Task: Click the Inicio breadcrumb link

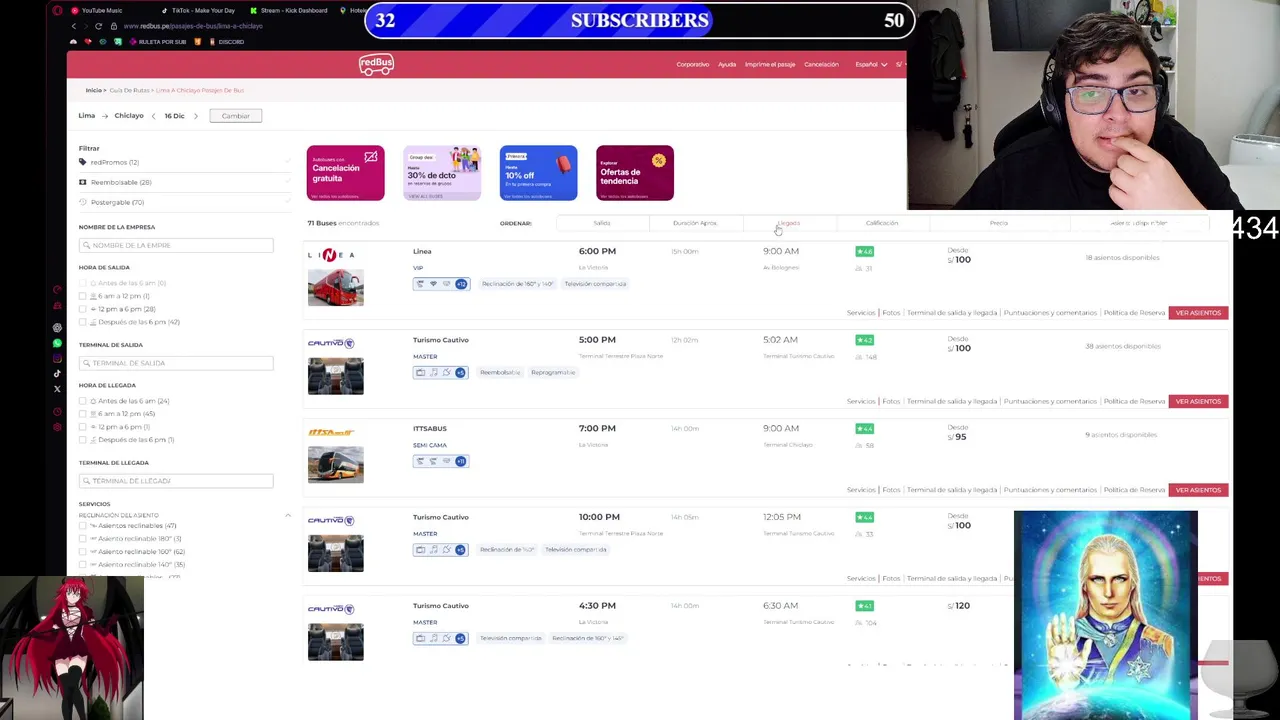Action: point(93,90)
